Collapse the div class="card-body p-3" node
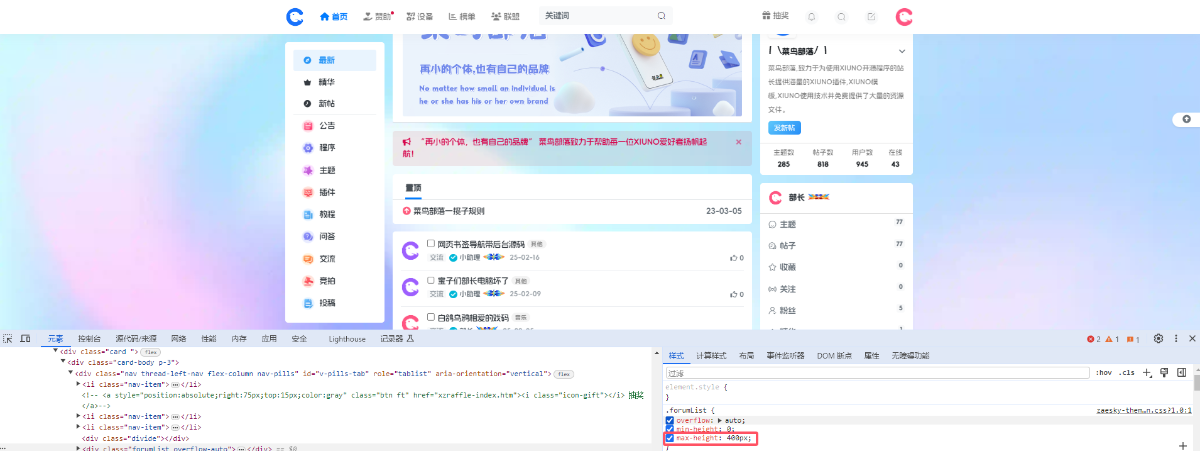Image resolution: width=1200 pixels, height=451 pixels. pyautogui.click(x=62, y=362)
